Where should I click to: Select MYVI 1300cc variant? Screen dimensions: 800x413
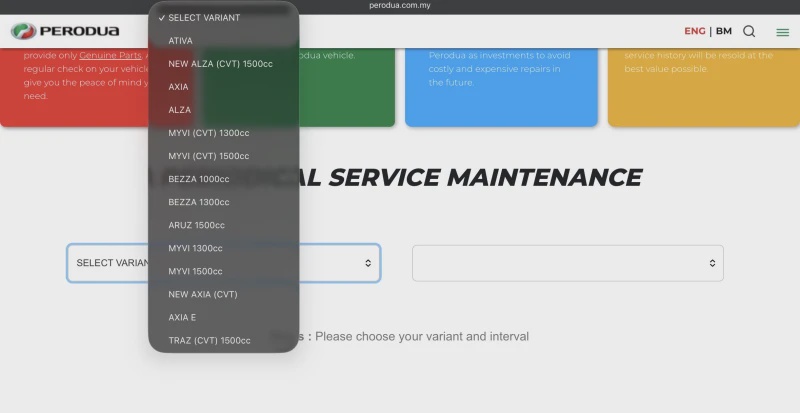pos(223,248)
